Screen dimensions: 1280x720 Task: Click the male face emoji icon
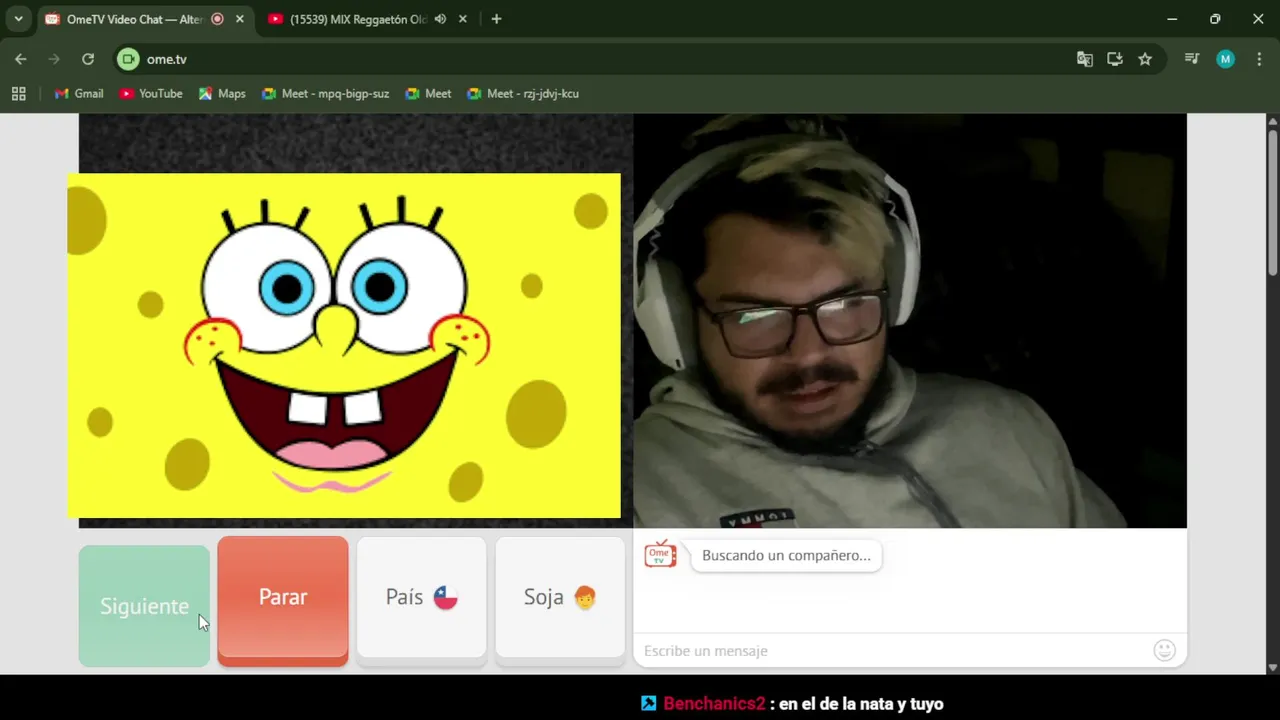[585, 598]
